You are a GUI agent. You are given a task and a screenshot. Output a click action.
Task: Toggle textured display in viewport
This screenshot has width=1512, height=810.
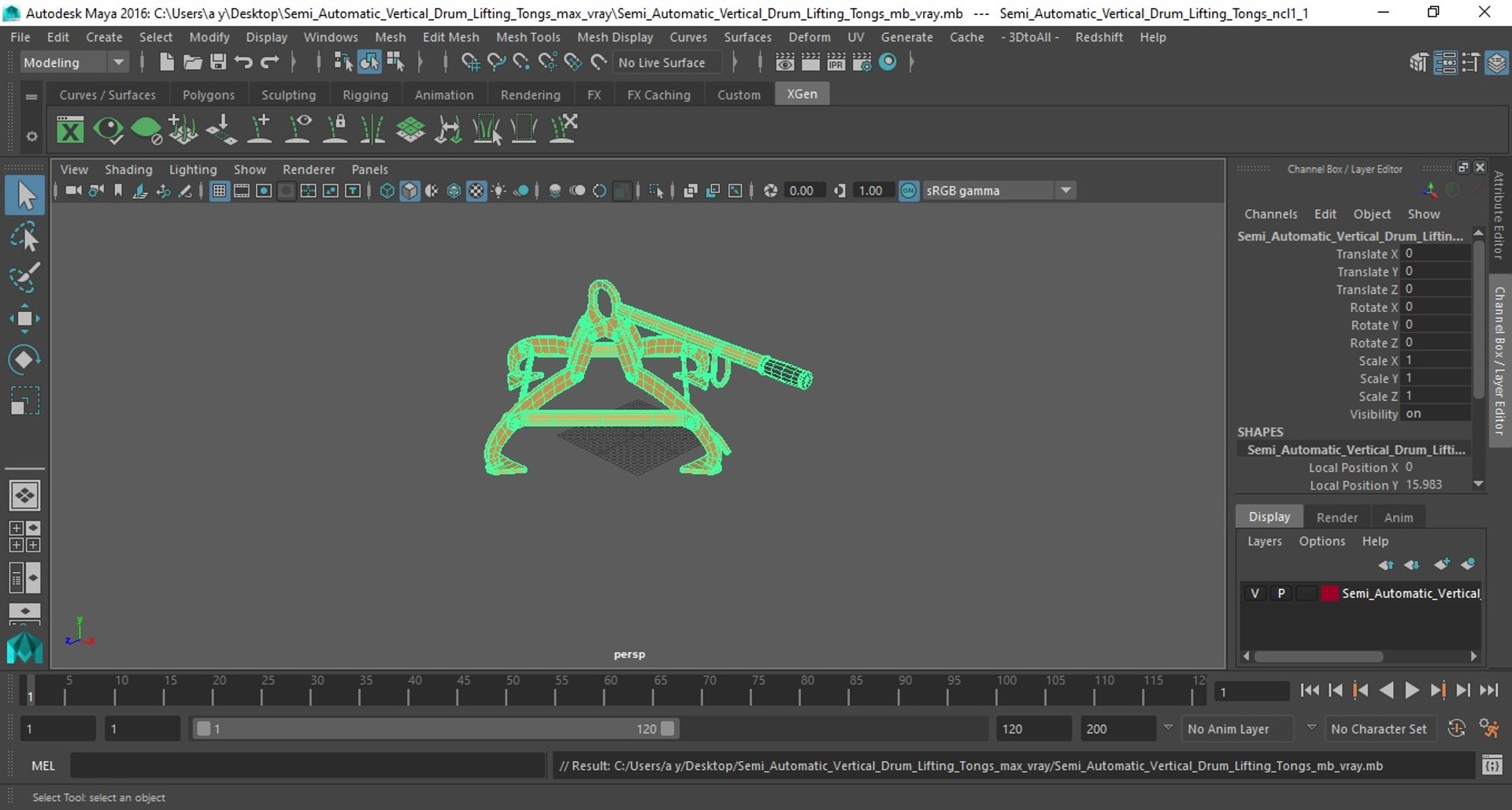tap(476, 191)
